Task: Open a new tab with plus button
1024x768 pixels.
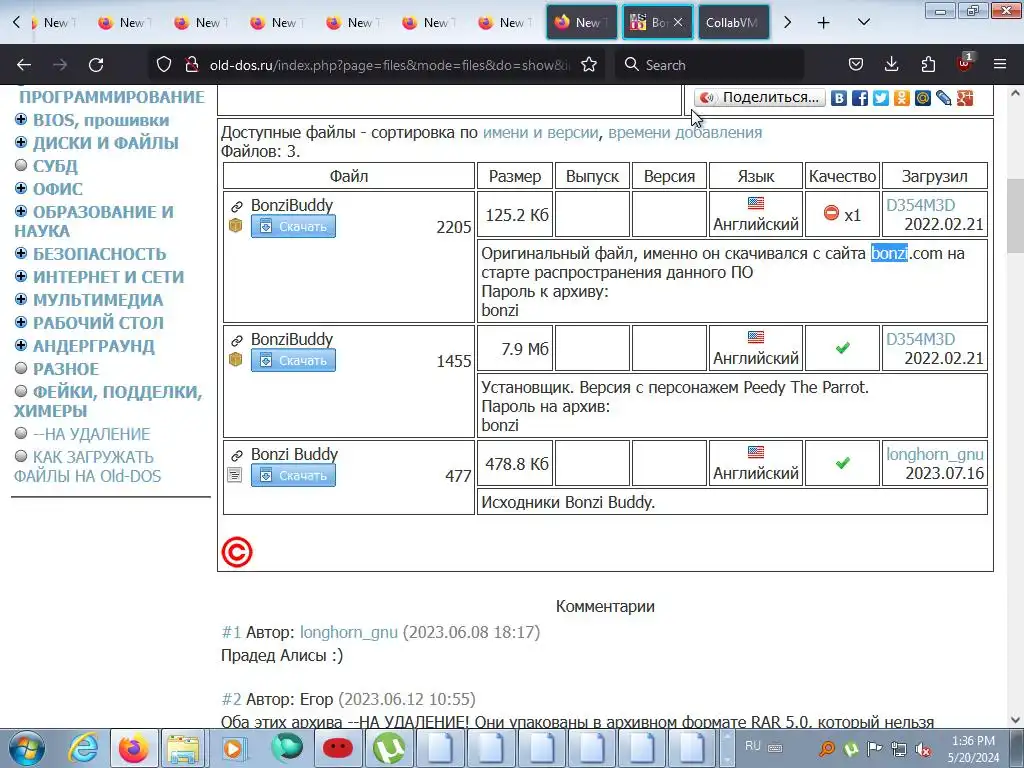Action: click(824, 22)
